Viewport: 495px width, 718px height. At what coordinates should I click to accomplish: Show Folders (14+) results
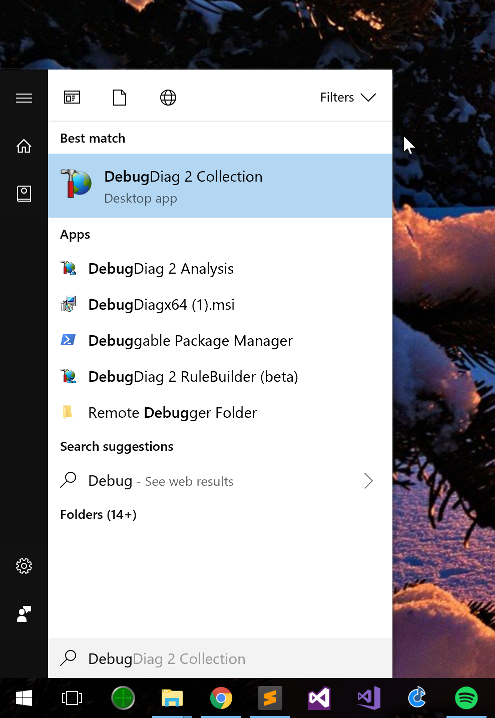98,515
